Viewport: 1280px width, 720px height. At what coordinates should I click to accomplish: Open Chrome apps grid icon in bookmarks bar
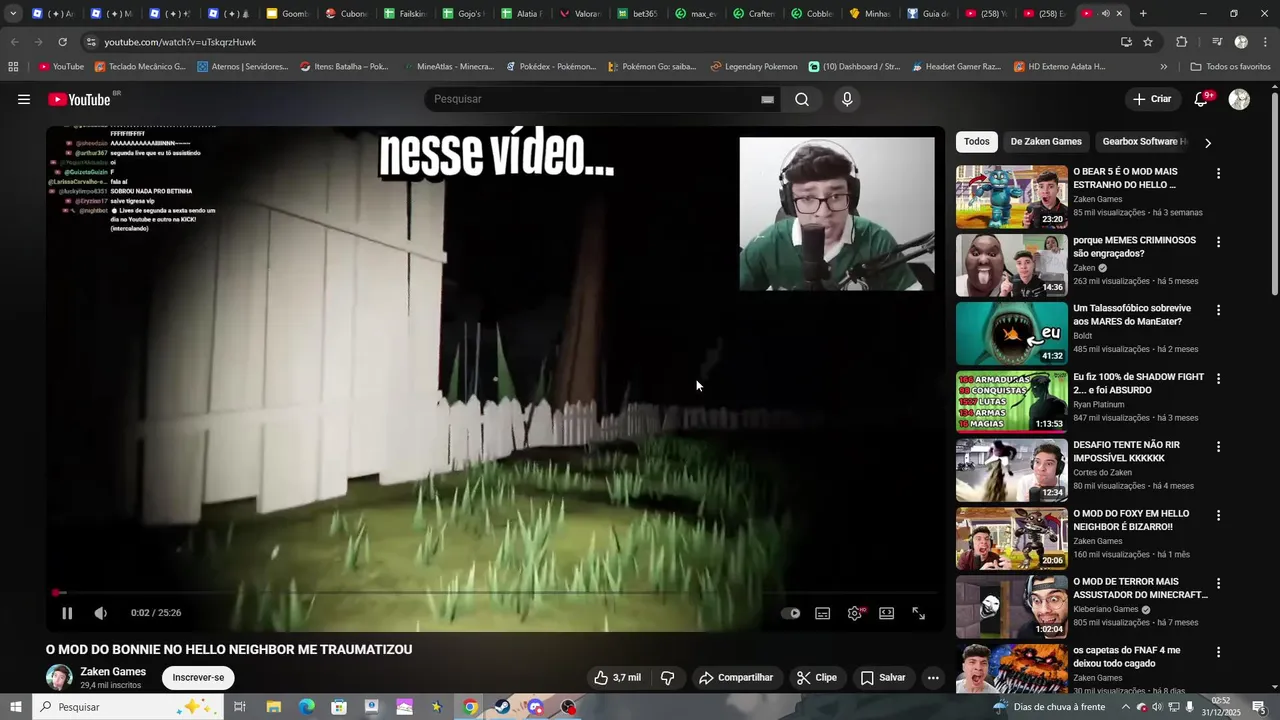pos(13,67)
